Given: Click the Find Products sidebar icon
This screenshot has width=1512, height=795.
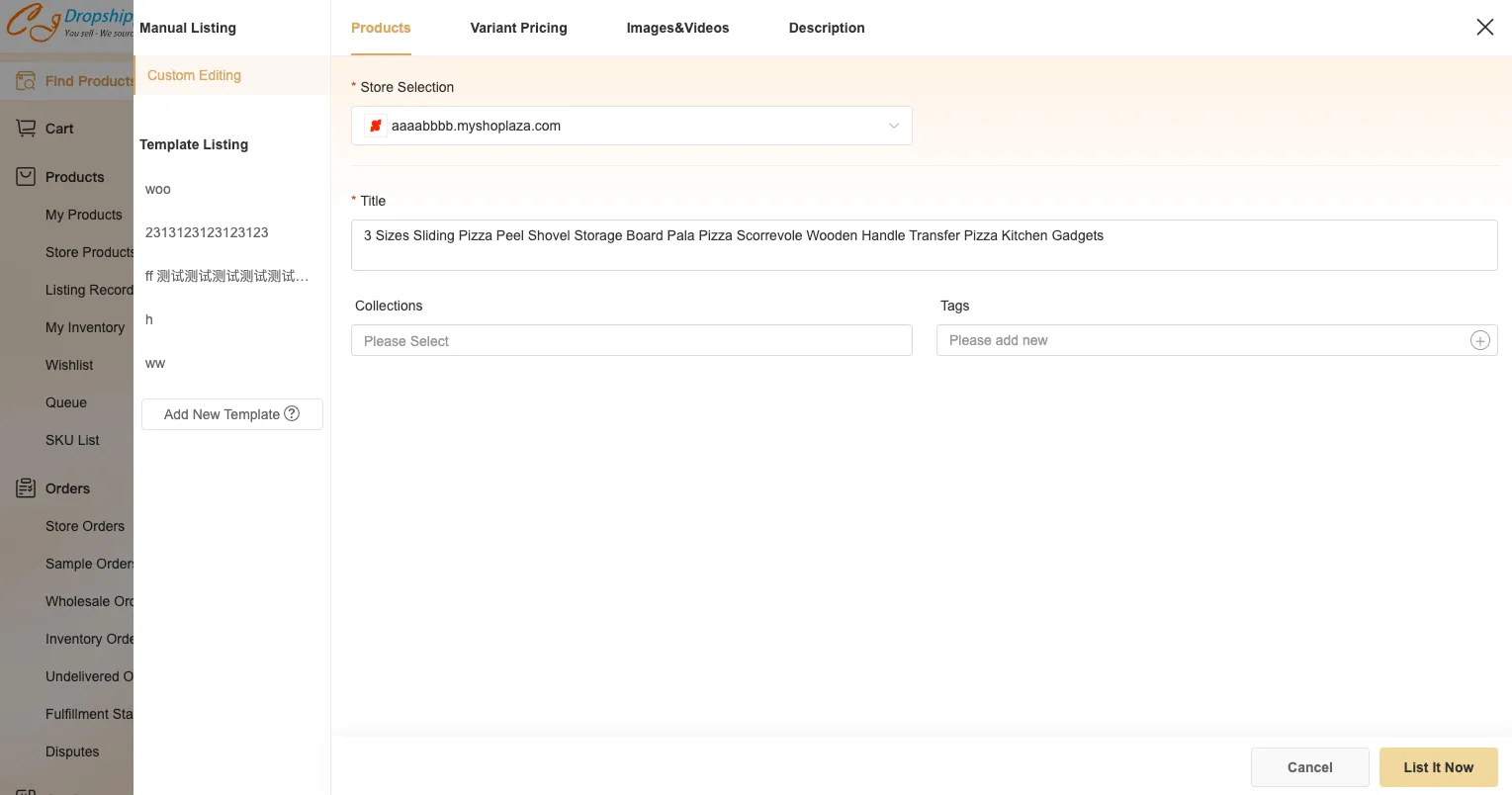Looking at the screenshot, I should pyautogui.click(x=26, y=81).
